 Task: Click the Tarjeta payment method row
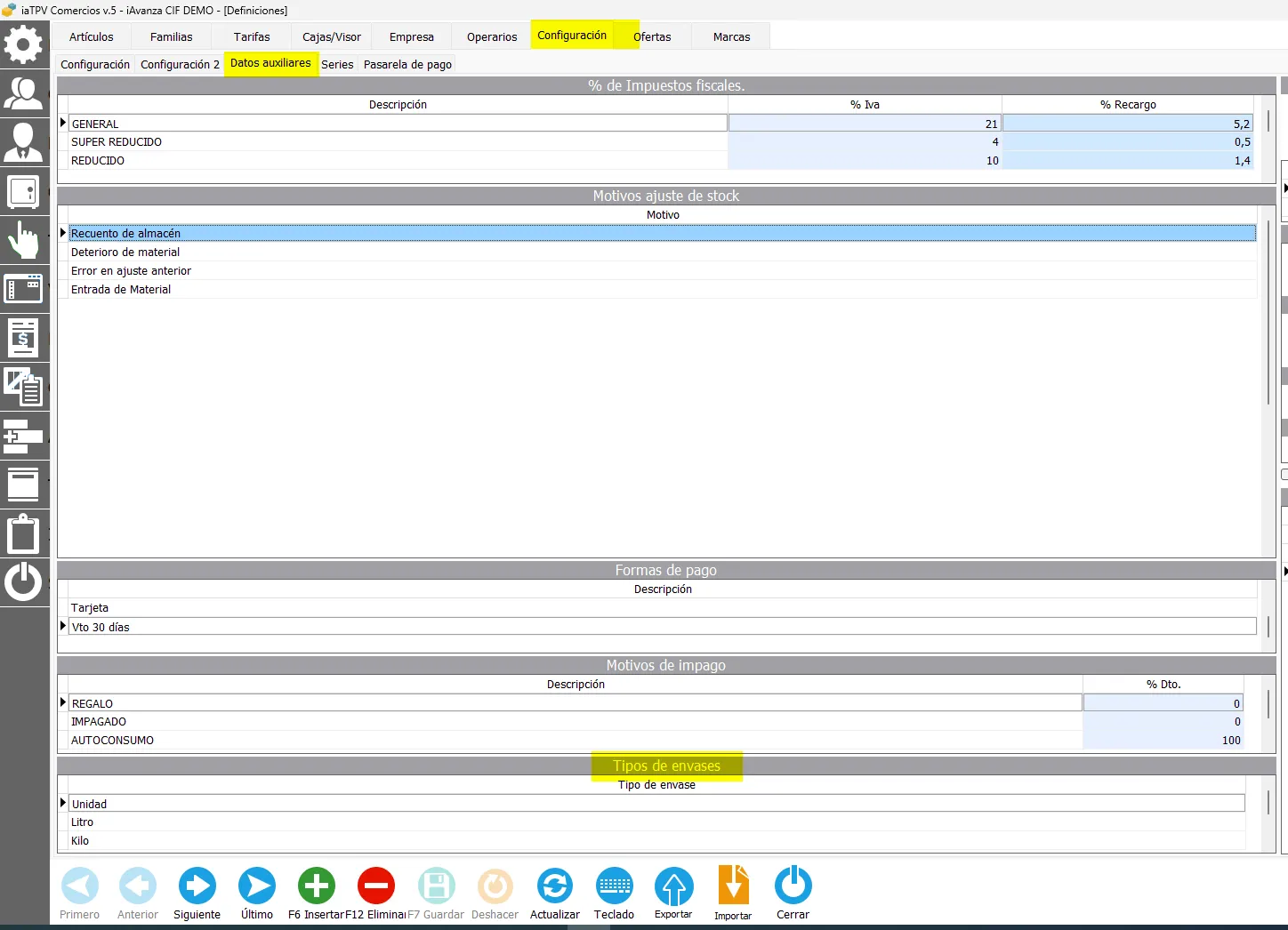[662, 608]
